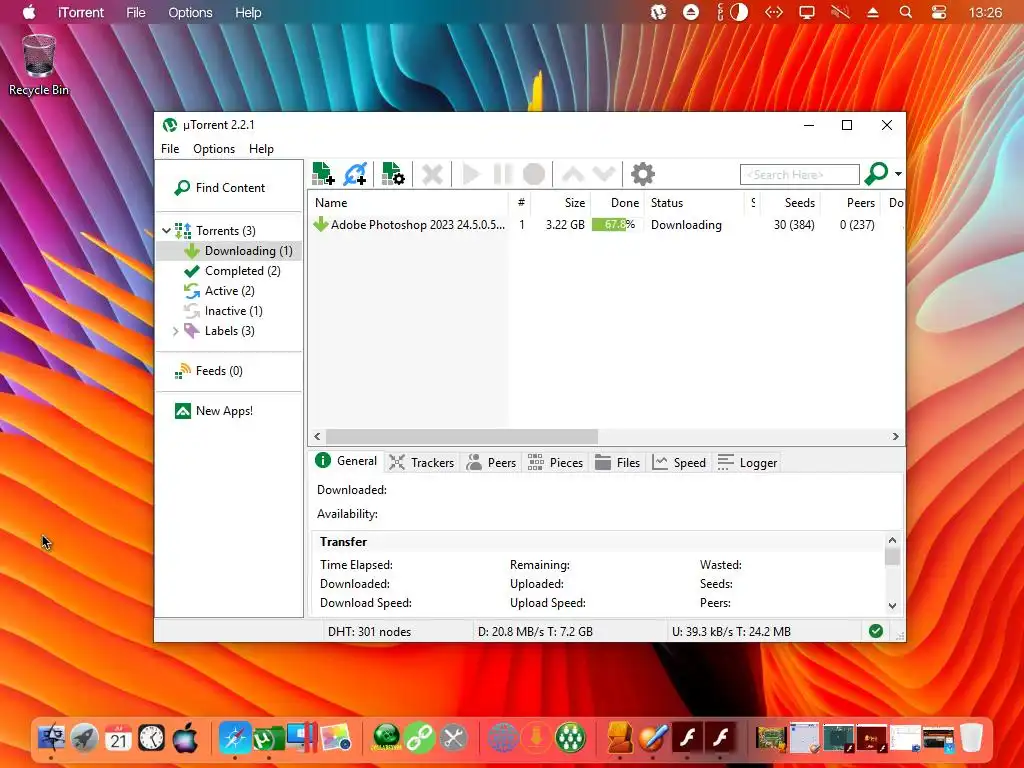Viewport: 1024px width, 768px height.
Task: Open the search provider dropdown arrow
Action: [898, 174]
